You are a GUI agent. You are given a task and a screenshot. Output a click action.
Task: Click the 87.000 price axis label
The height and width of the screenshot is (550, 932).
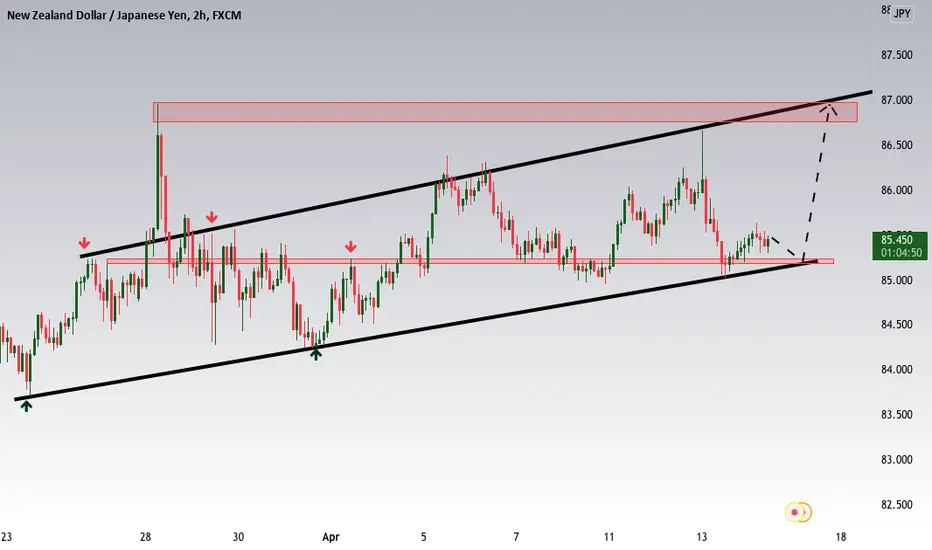pos(896,100)
